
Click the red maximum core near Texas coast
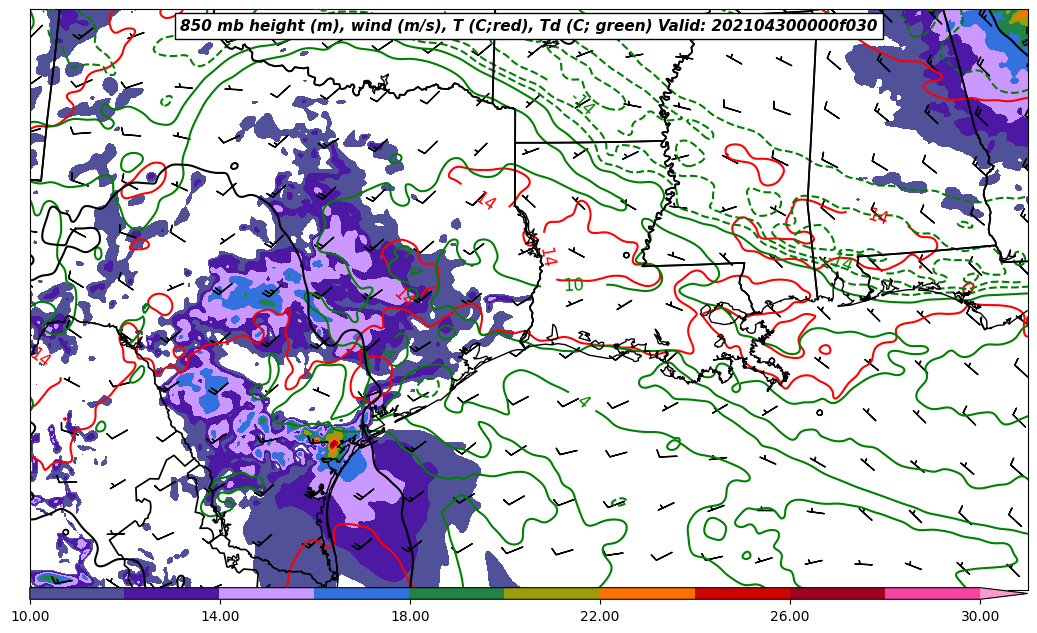[x=334, y=443]
